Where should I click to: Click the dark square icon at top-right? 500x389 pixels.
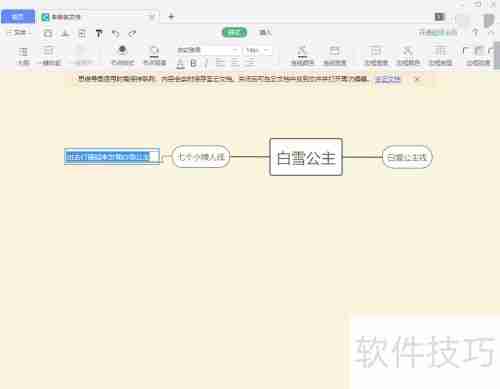point(440,16)
